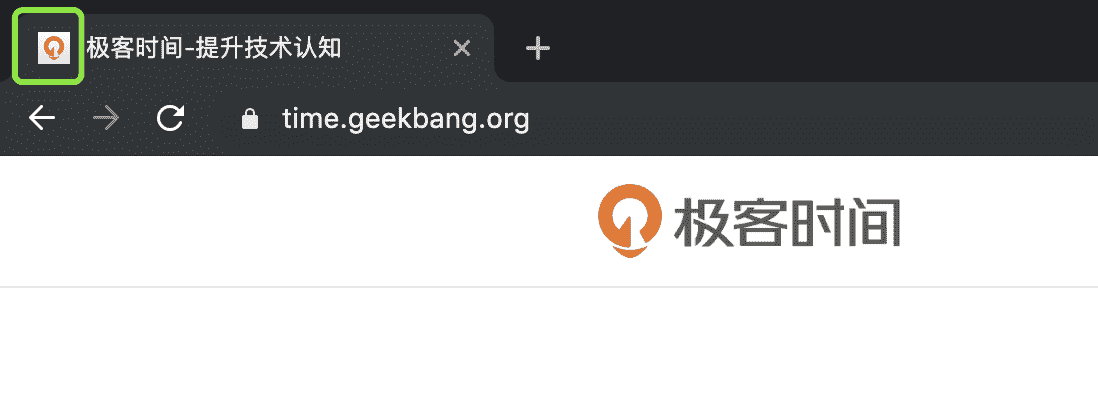Click the 极客时间 wordmark on the page

787,222
